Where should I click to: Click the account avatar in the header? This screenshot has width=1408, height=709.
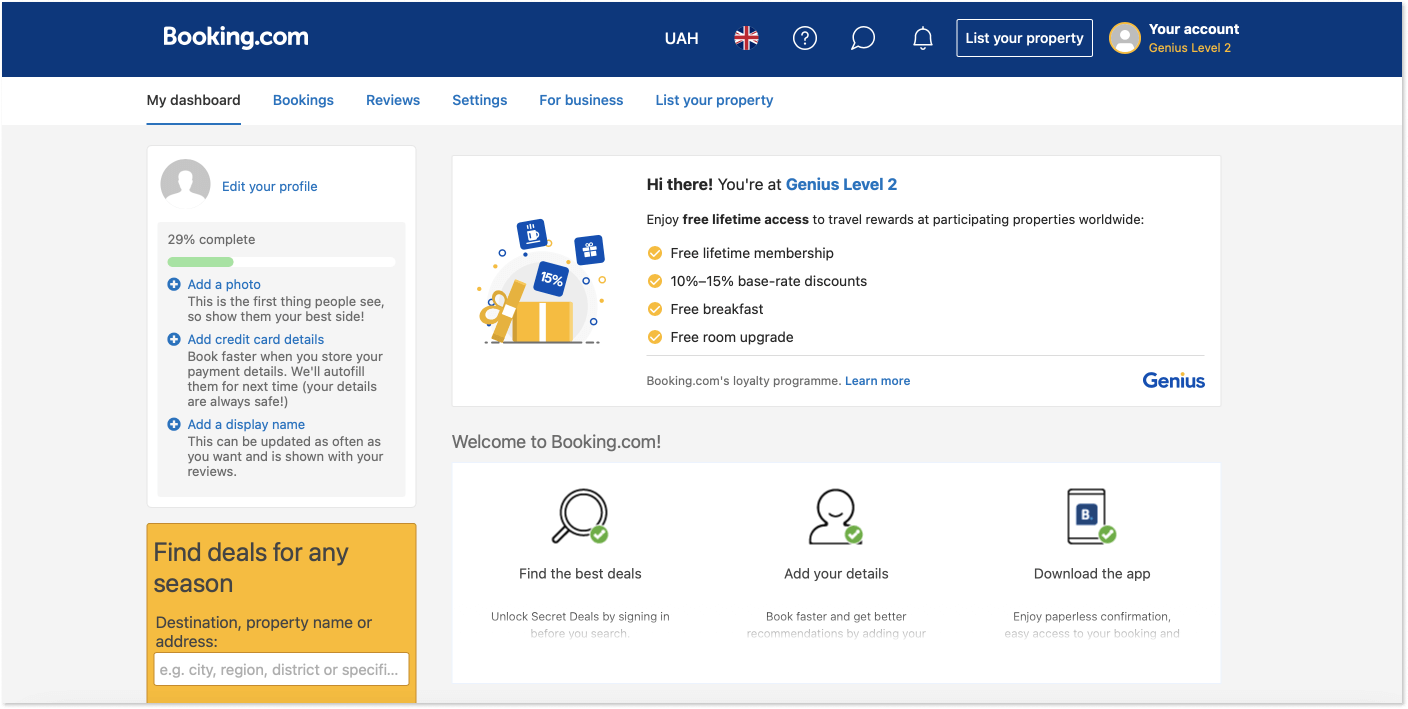[x=1125, y=38]
